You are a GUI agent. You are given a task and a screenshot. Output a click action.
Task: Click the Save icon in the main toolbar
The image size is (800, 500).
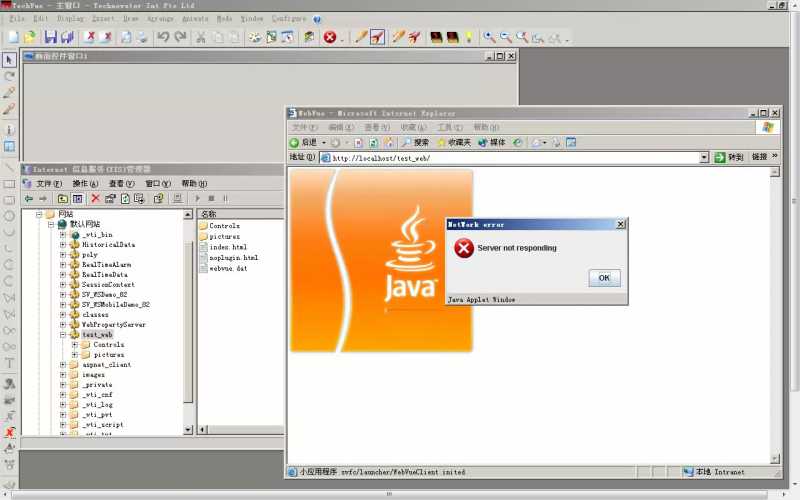point(51,37)
